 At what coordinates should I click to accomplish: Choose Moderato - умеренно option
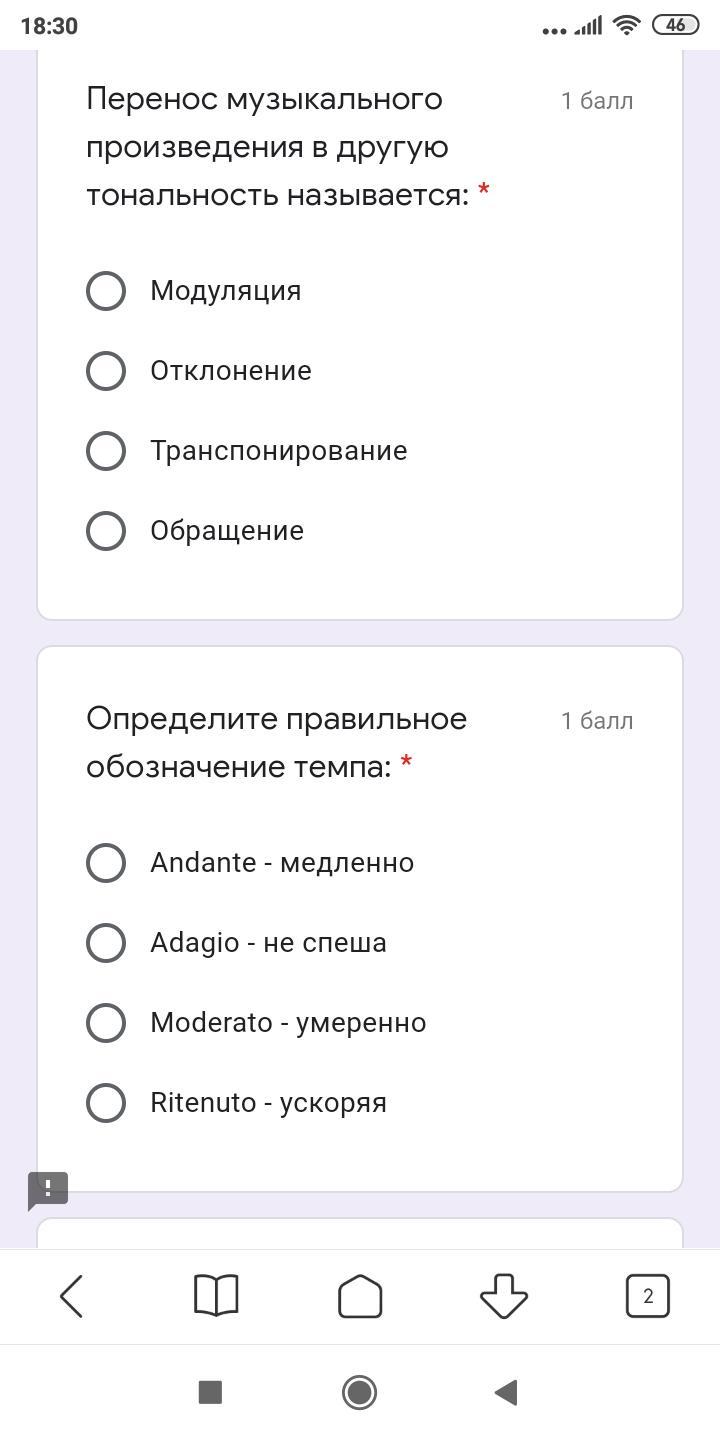point(106,1023)
